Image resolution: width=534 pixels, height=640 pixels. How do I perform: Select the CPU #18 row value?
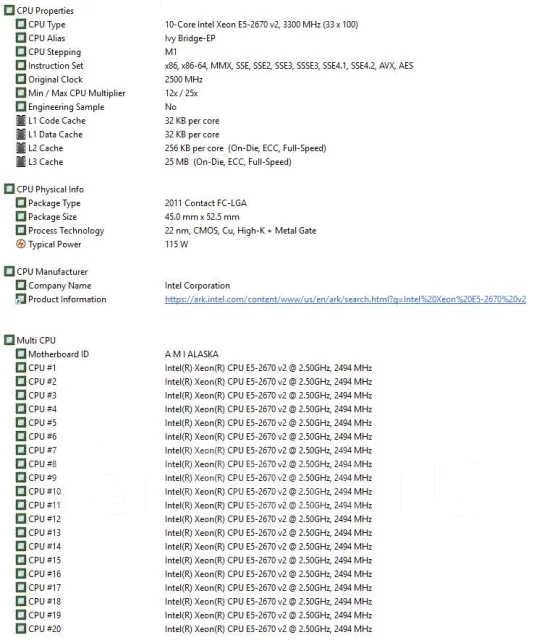[x=268, y=601]
